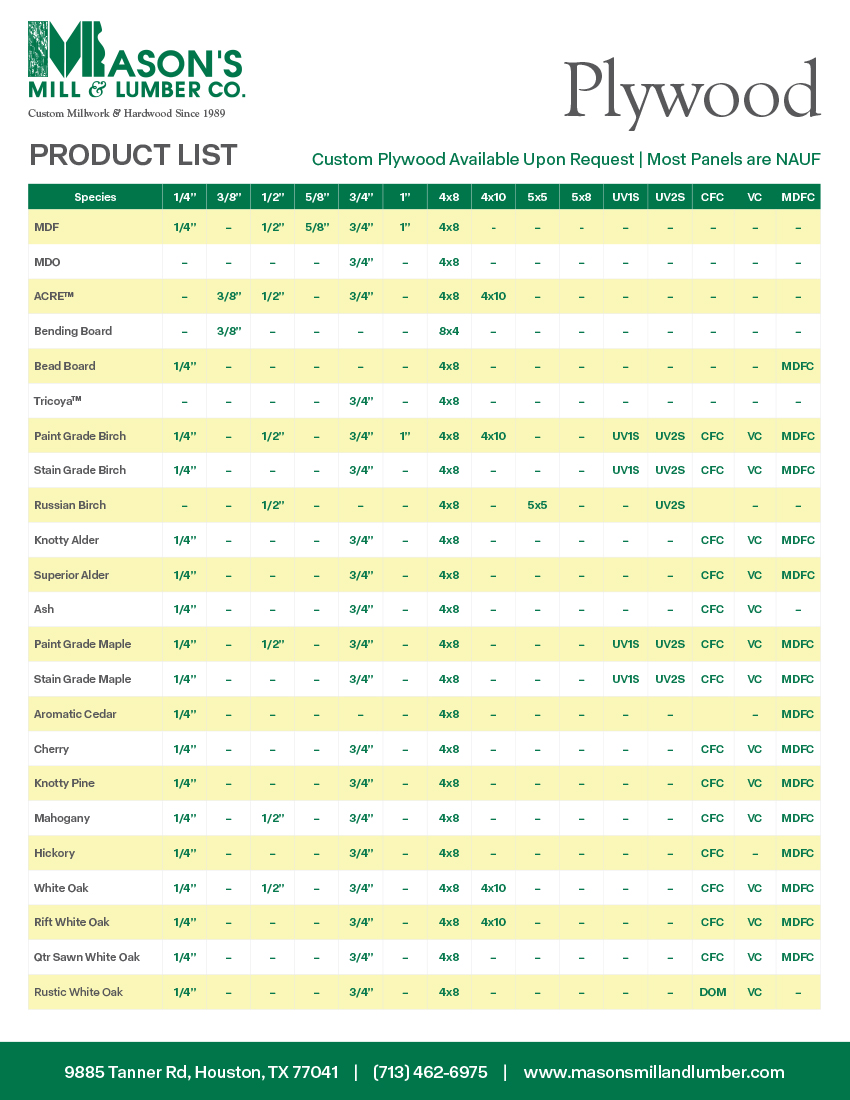Image resolution: width=850 pixels, height=1100 pixels.
Task: Click the Plywood page title
Action: tap(691, 92)
